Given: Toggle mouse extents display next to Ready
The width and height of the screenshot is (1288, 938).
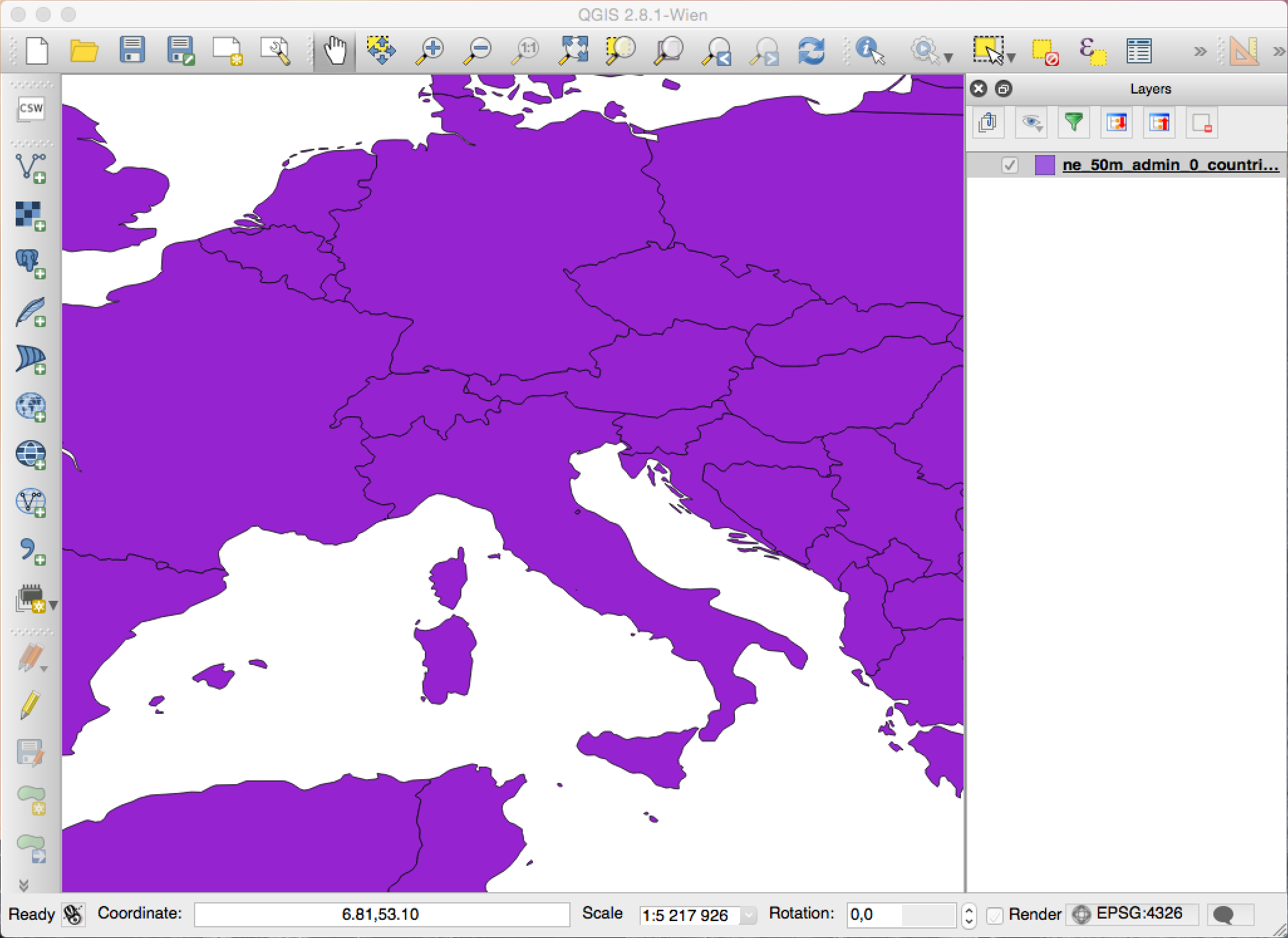Looking at the screenshot, I should tap(73, 915).
